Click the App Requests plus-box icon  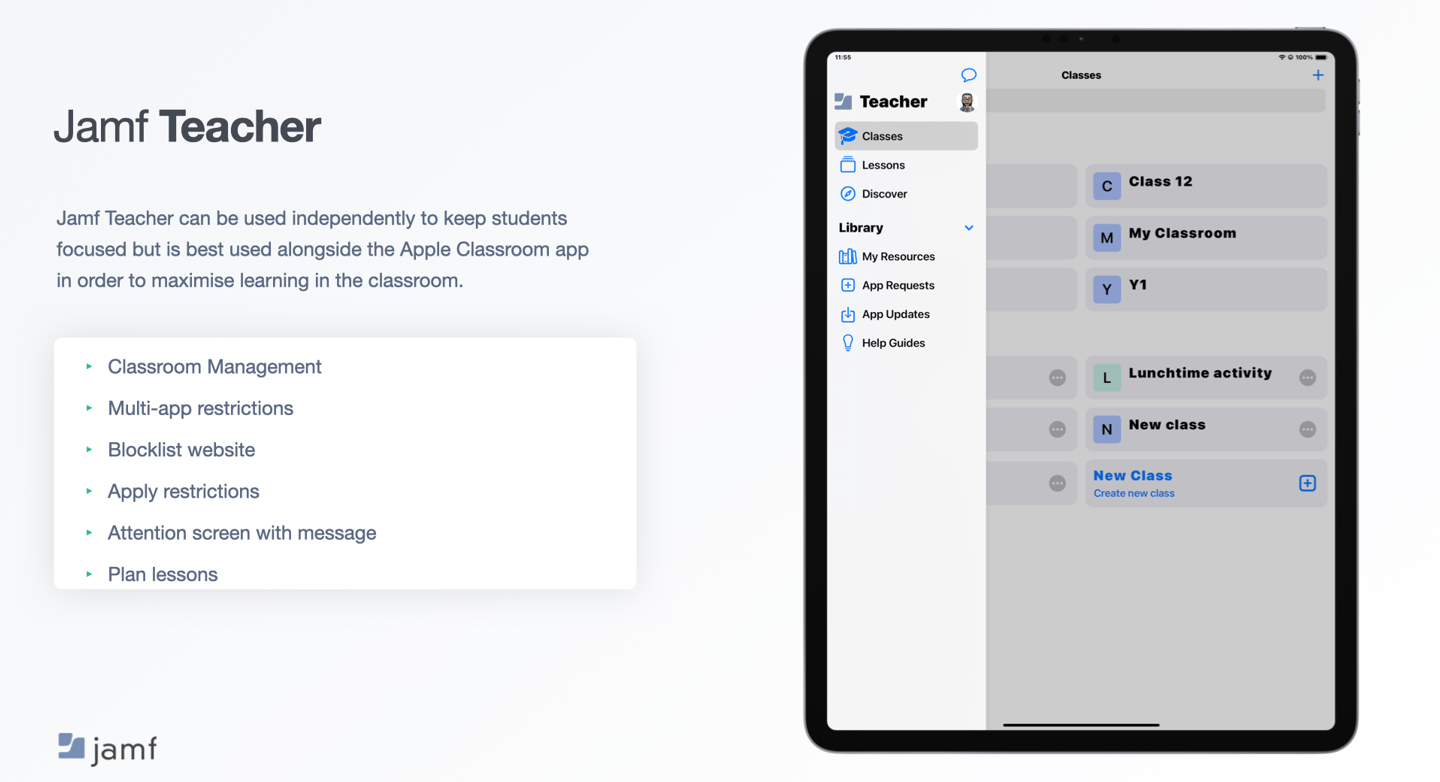[x=848, y=285]
